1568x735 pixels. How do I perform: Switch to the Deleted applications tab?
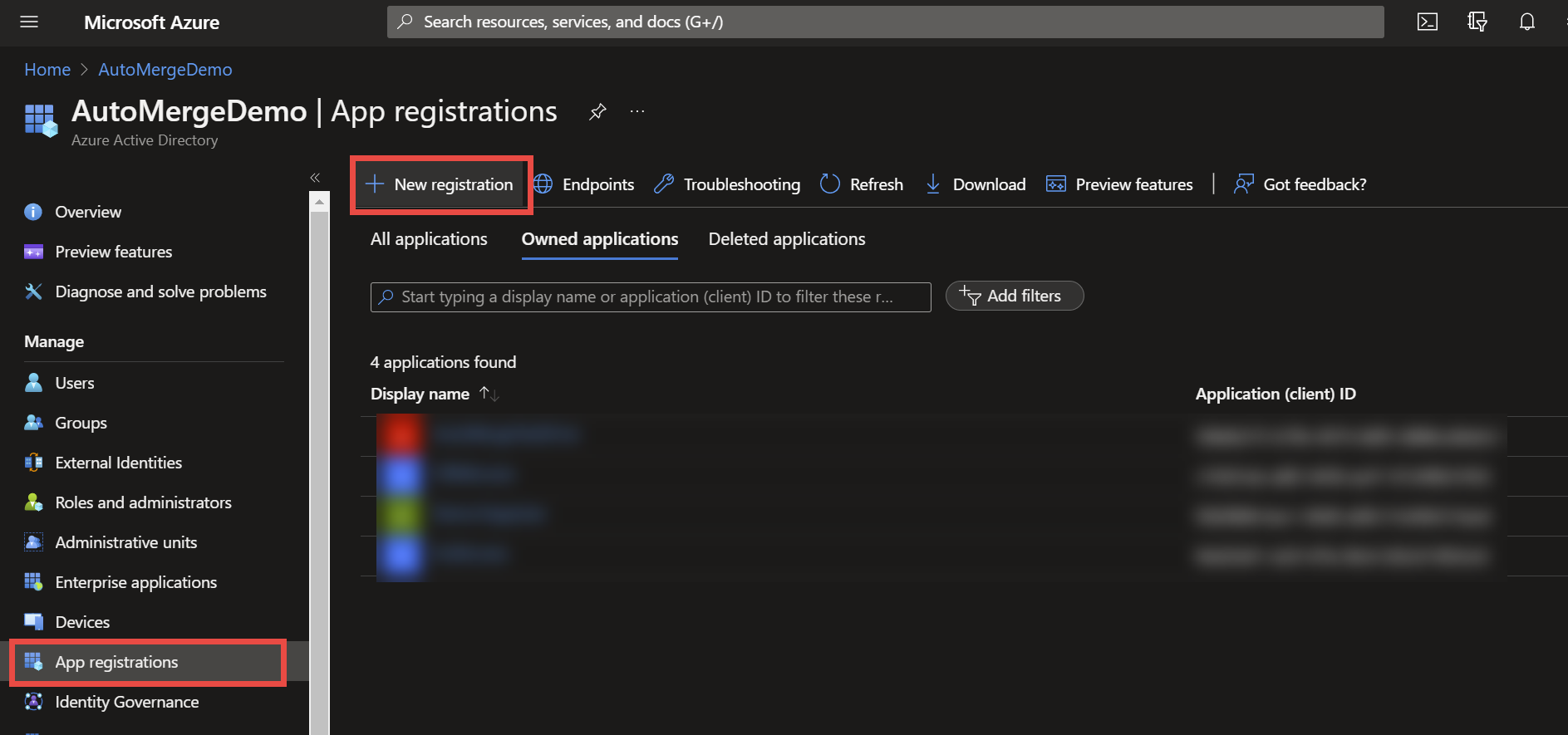(x=787, y=239)
